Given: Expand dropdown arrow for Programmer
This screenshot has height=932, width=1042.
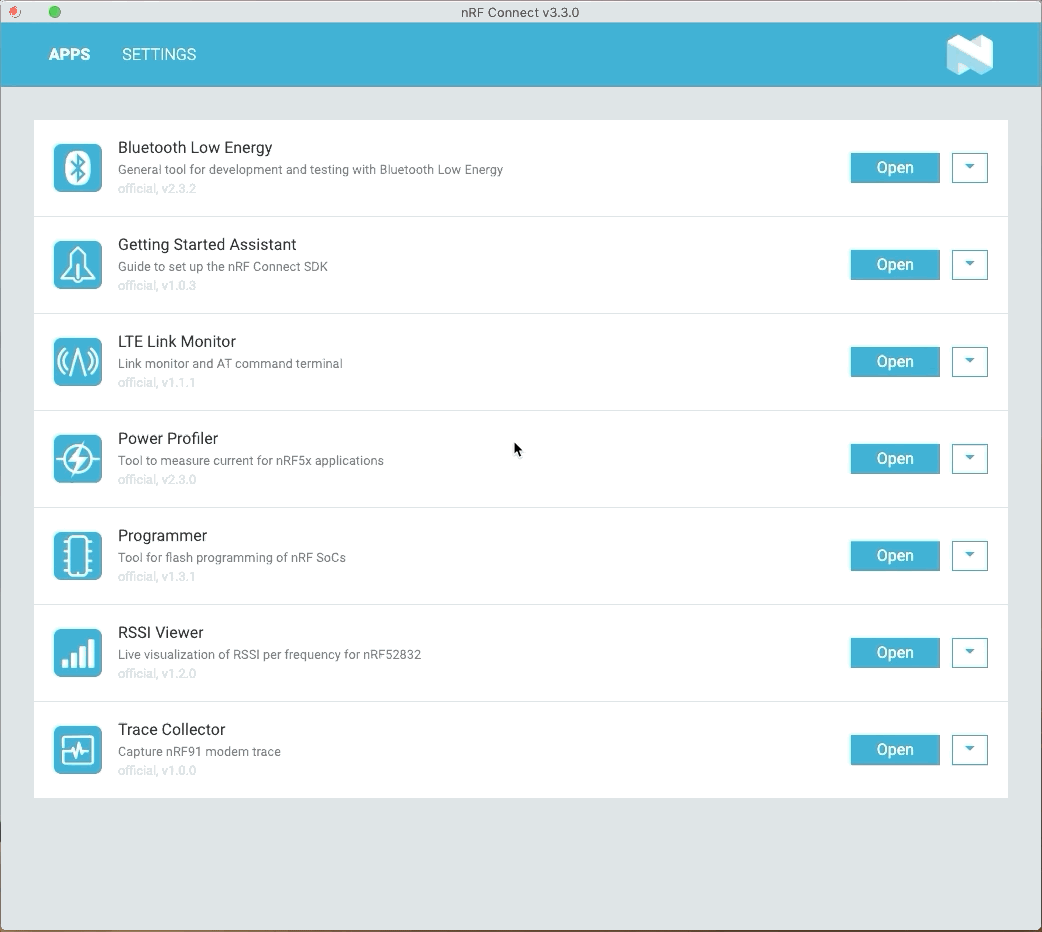Looking at the screenshot, I should (970, 556).
